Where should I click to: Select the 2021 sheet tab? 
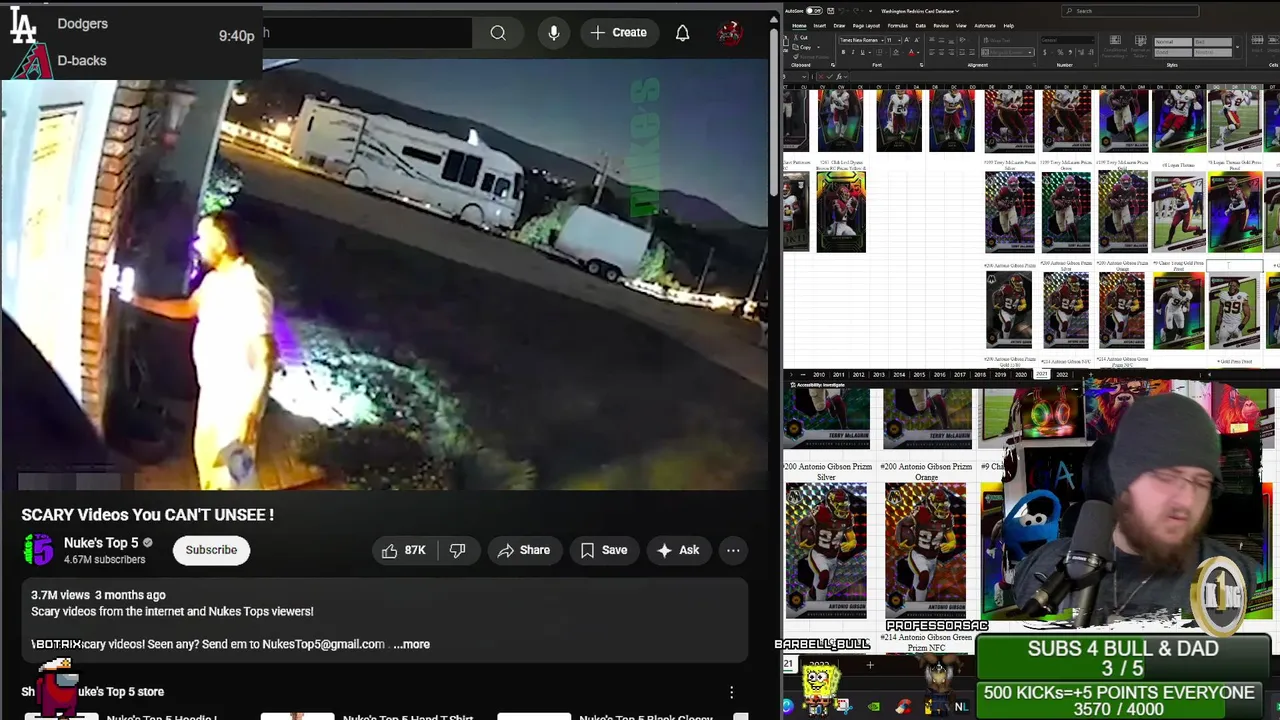pos(1042,375)
